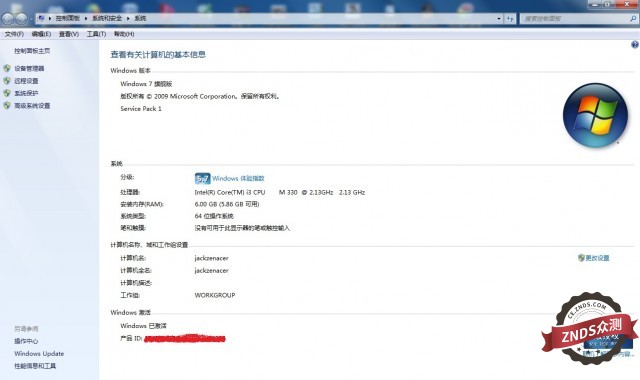Open the 查看(V) menu

[69, 34]
